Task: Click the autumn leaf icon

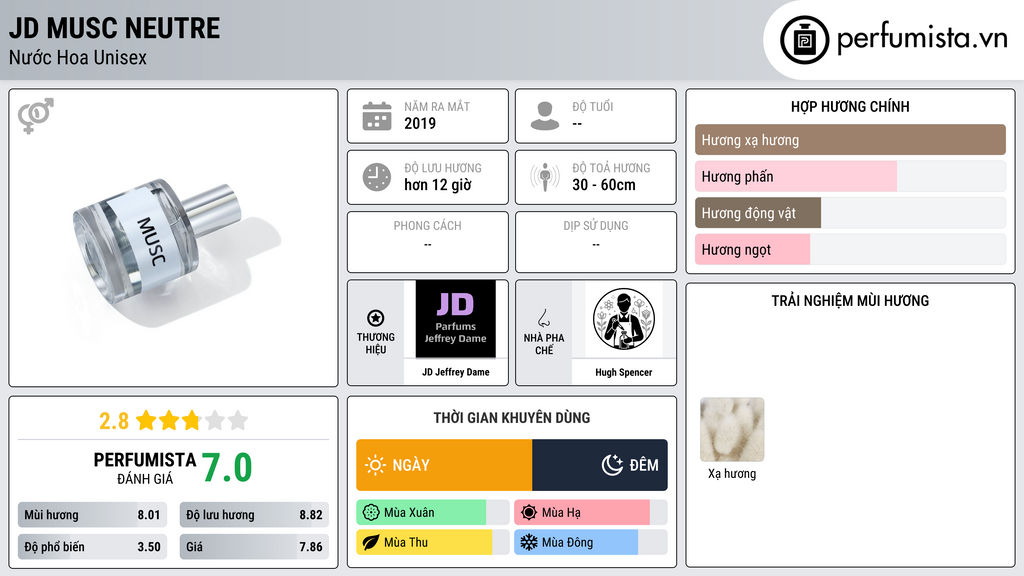Action: [x=371, y=543]
